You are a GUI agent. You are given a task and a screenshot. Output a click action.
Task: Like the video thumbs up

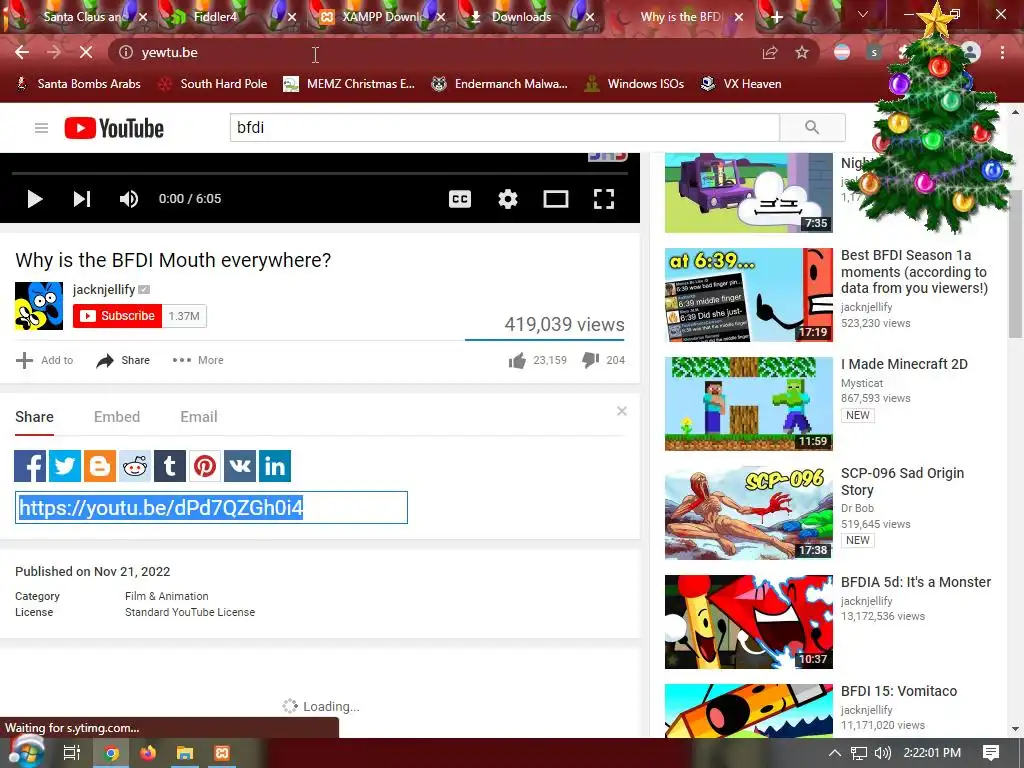517,360
